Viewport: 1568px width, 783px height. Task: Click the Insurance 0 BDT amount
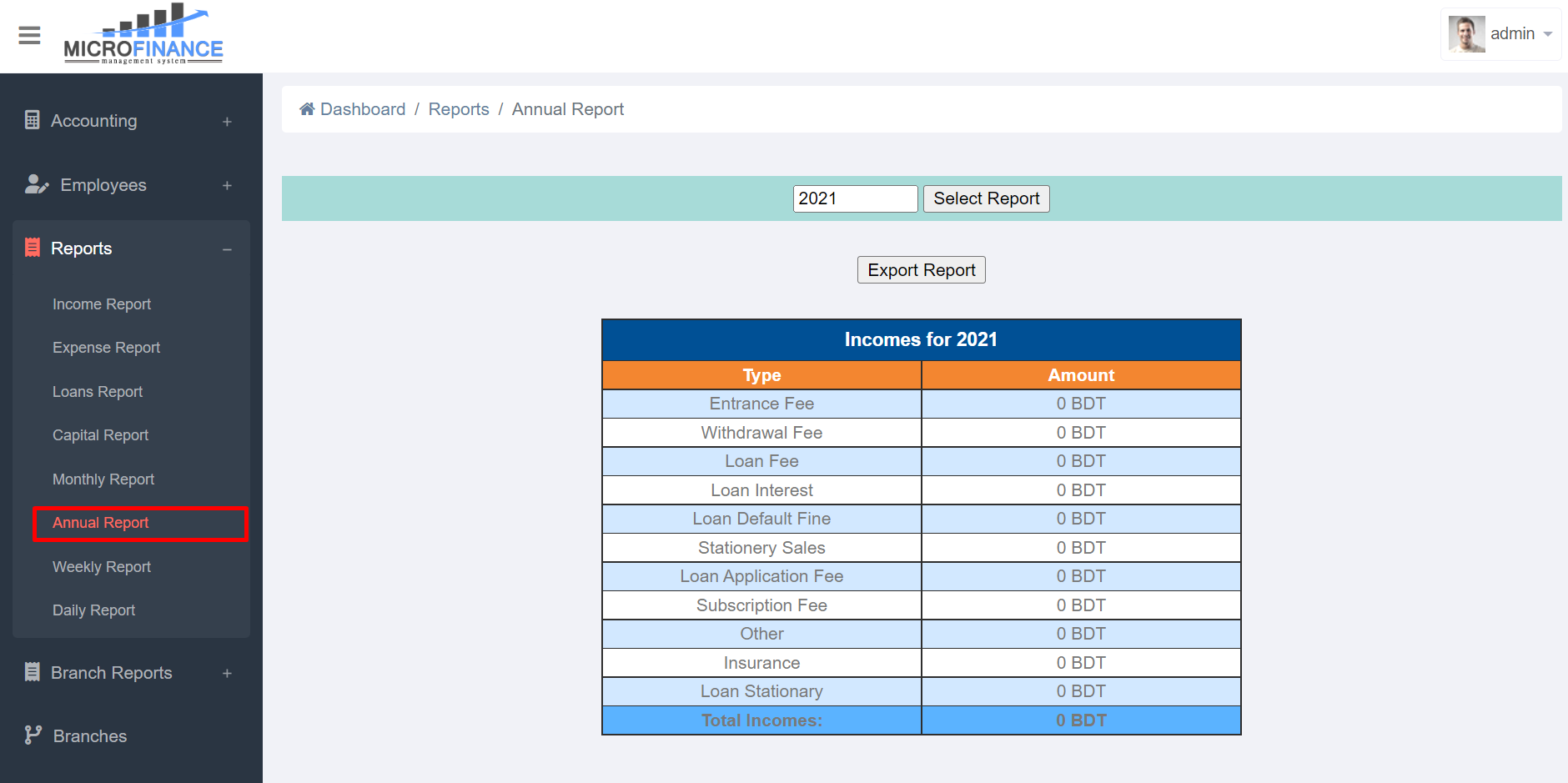pyautogui.click(x=1081, y=663)
